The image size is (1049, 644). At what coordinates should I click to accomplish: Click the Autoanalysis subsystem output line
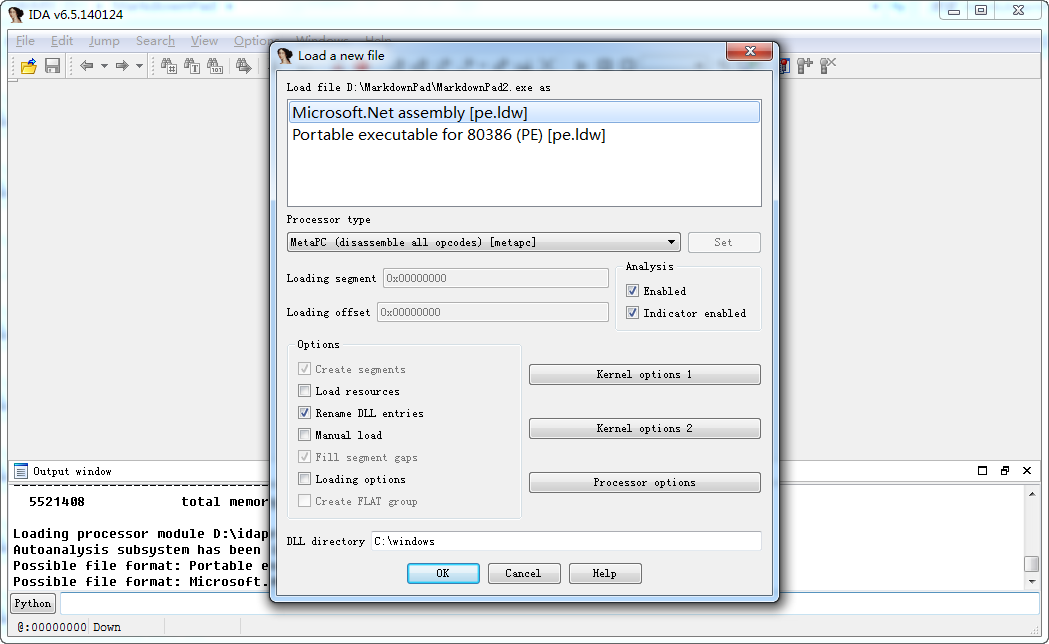click(x=137, y=550)
